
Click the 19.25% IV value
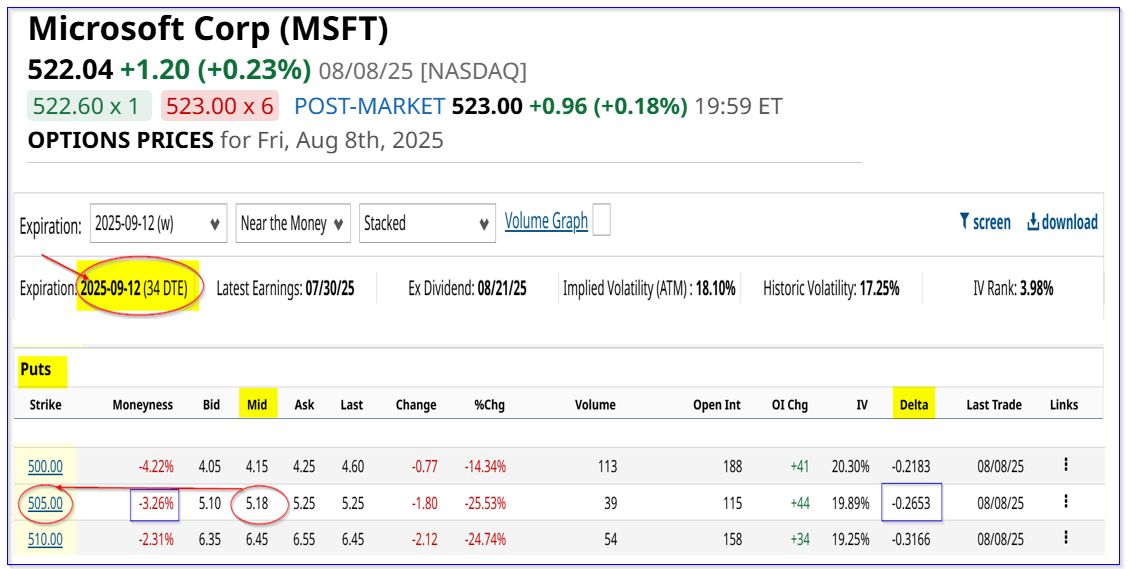[850, 539]
